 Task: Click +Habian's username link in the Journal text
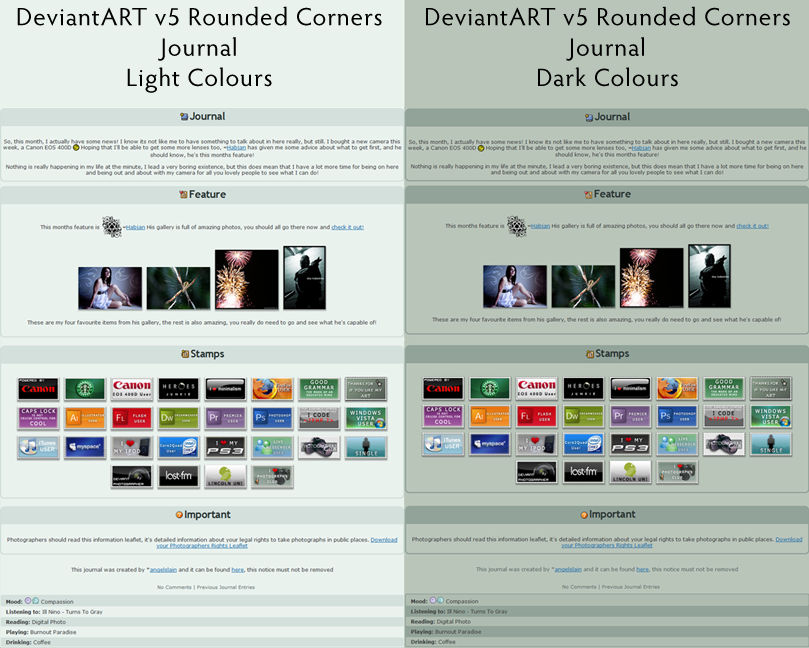pos(236,148)
